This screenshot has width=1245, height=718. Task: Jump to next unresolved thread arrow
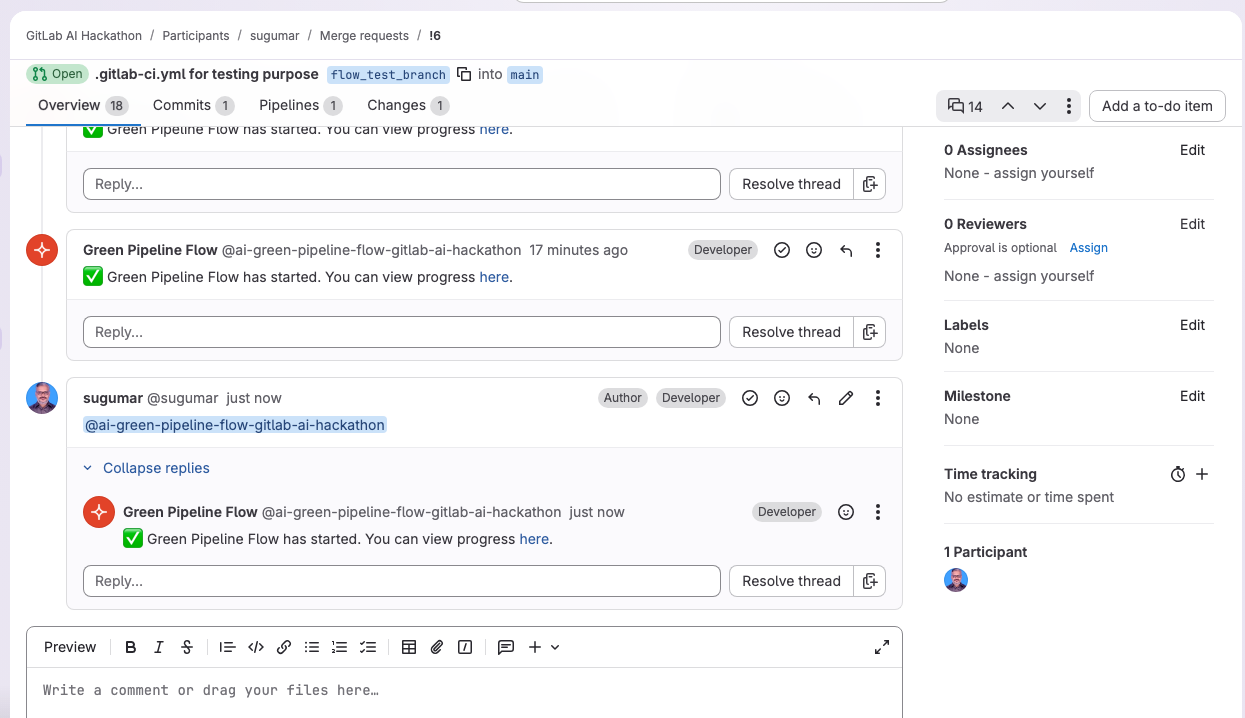1040,106
